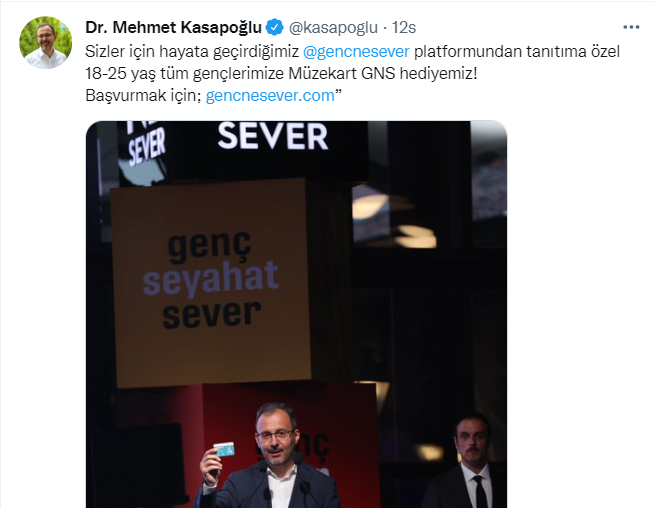Open the @gencnesever mention
The image size is (655, 508).
[356, 52]
